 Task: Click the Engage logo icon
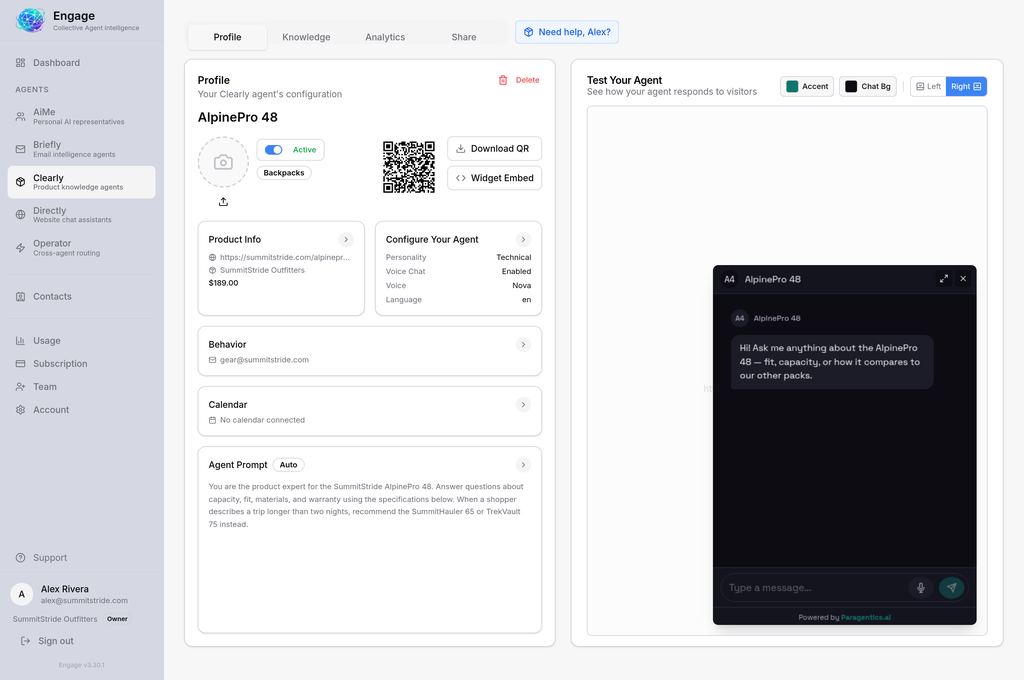(30, 20)
